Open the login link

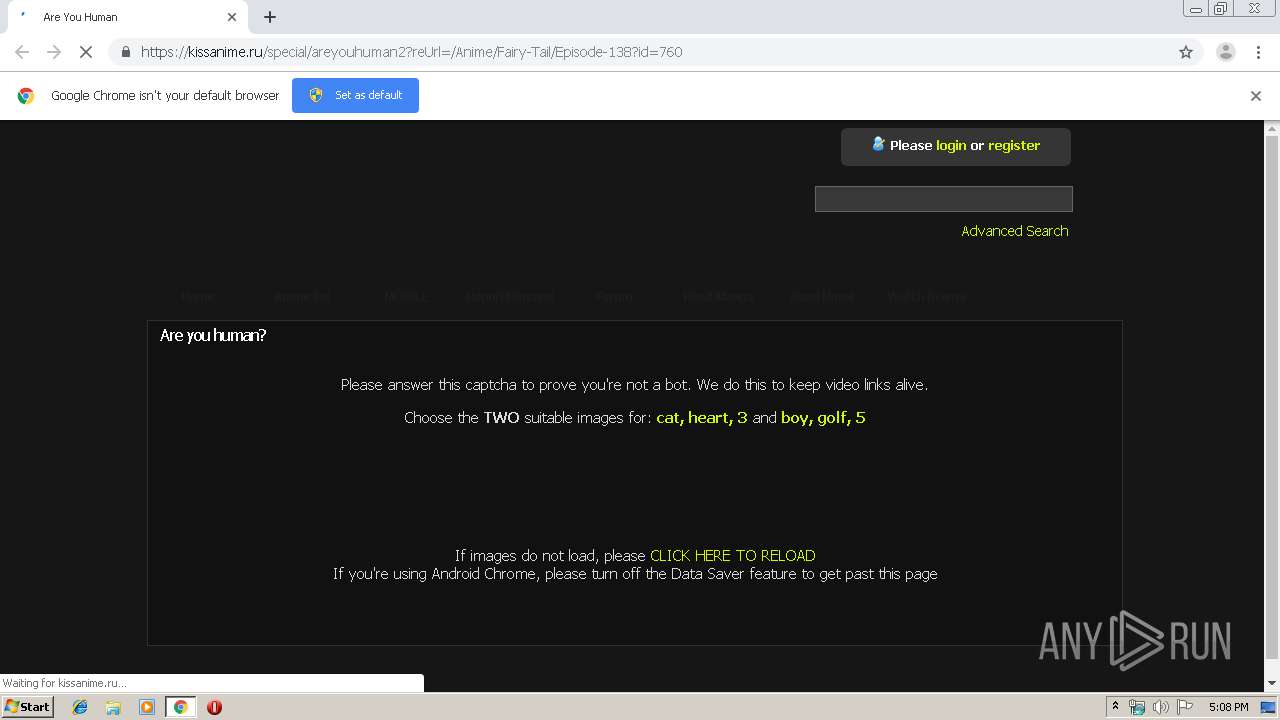point(951,145)
